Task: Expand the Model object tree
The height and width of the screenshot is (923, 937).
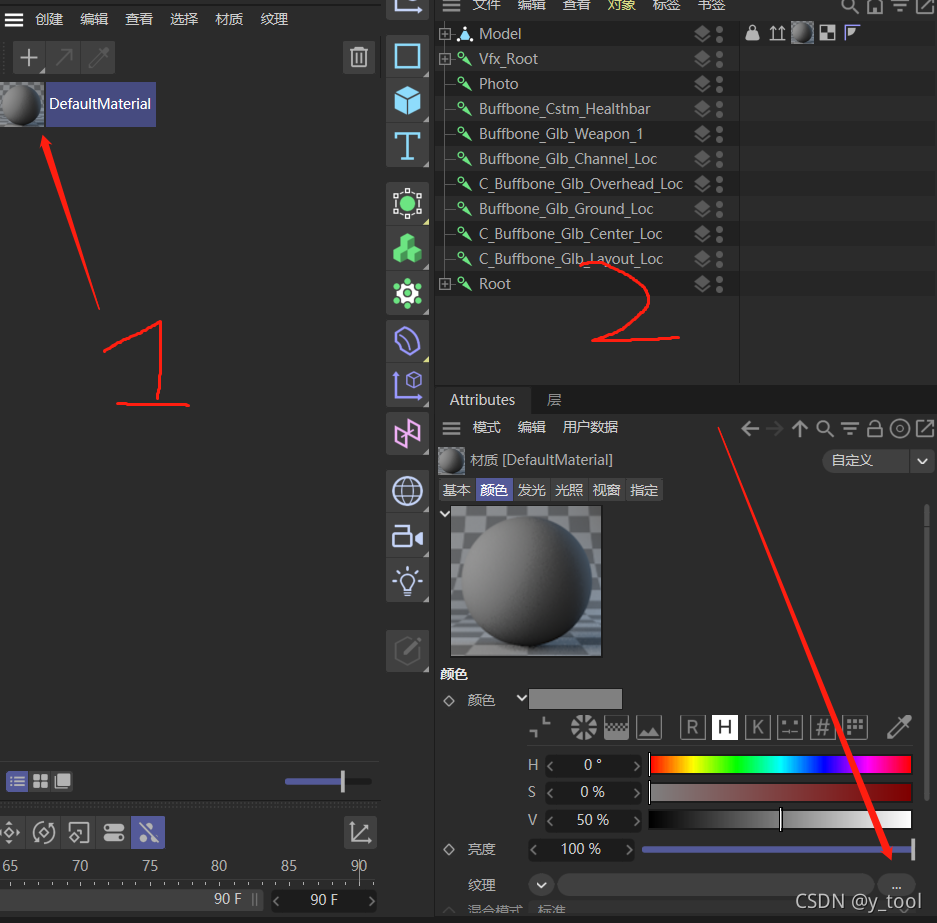Action: (445, 34)
